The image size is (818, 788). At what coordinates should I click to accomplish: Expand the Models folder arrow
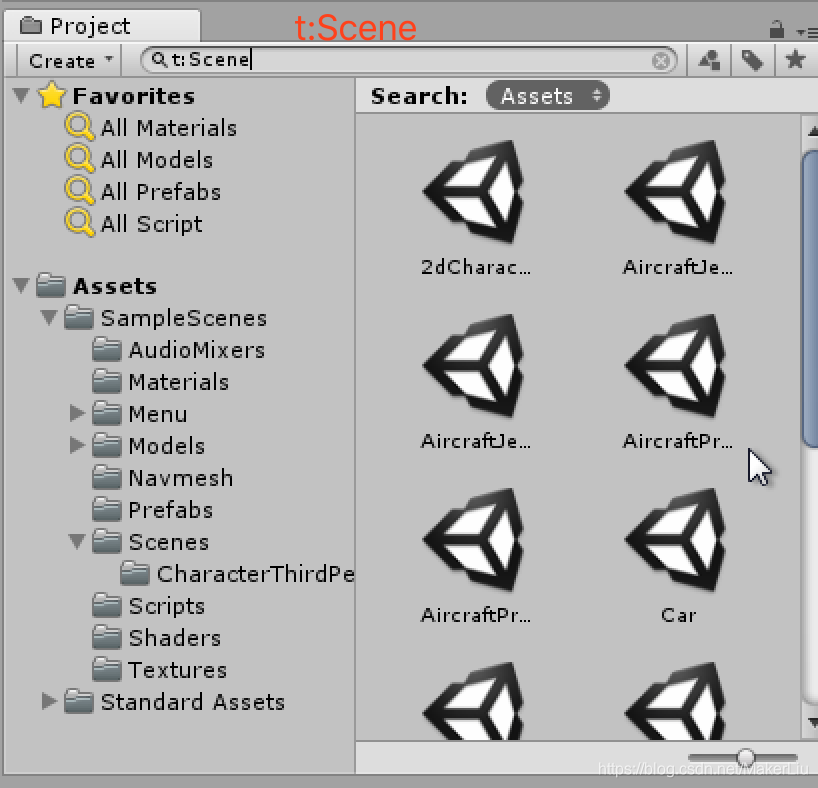point(77,445)
